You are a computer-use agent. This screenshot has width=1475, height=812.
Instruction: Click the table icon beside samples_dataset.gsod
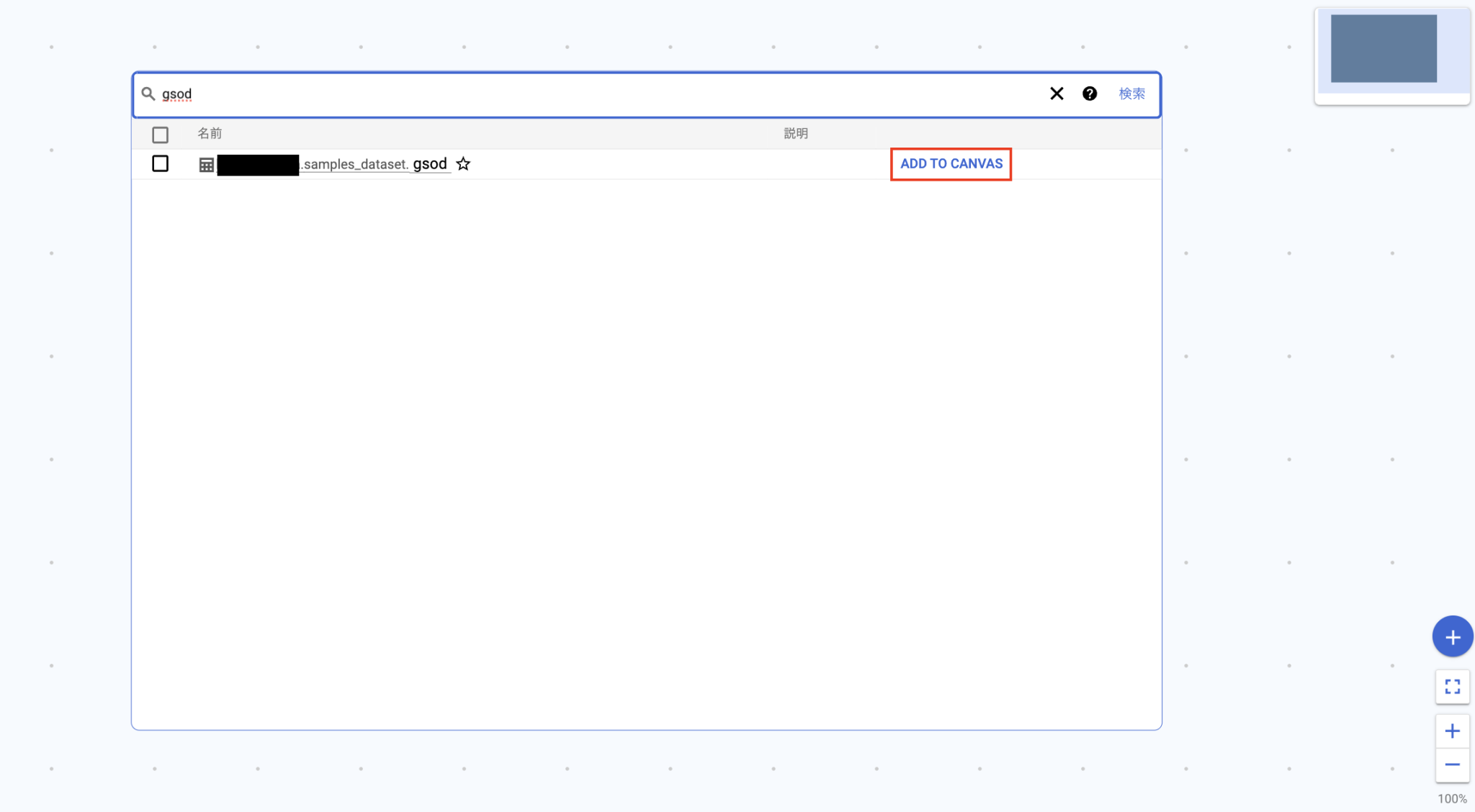tap(205, 163)
